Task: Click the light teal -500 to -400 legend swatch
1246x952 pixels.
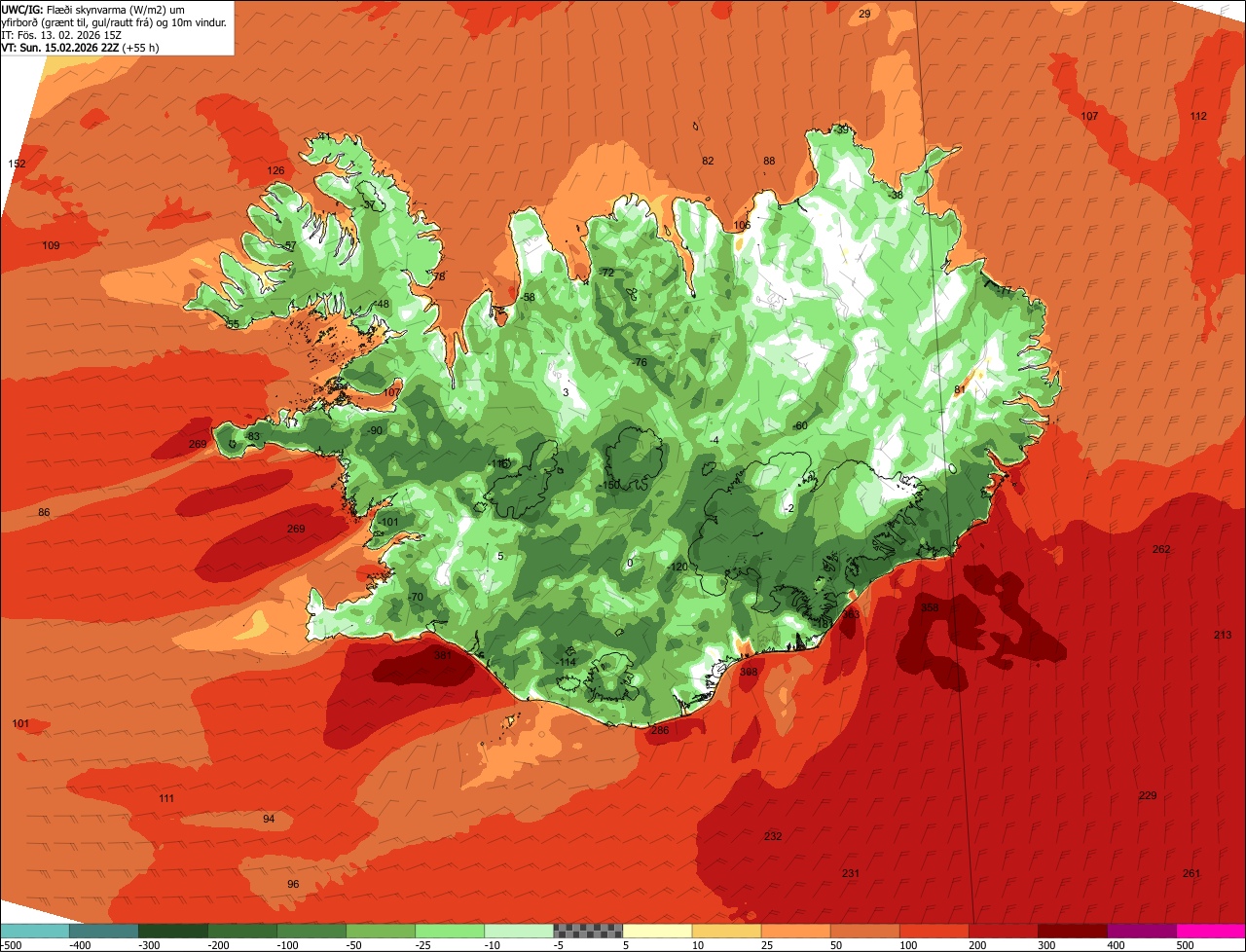Action: [x=35, y=931]
